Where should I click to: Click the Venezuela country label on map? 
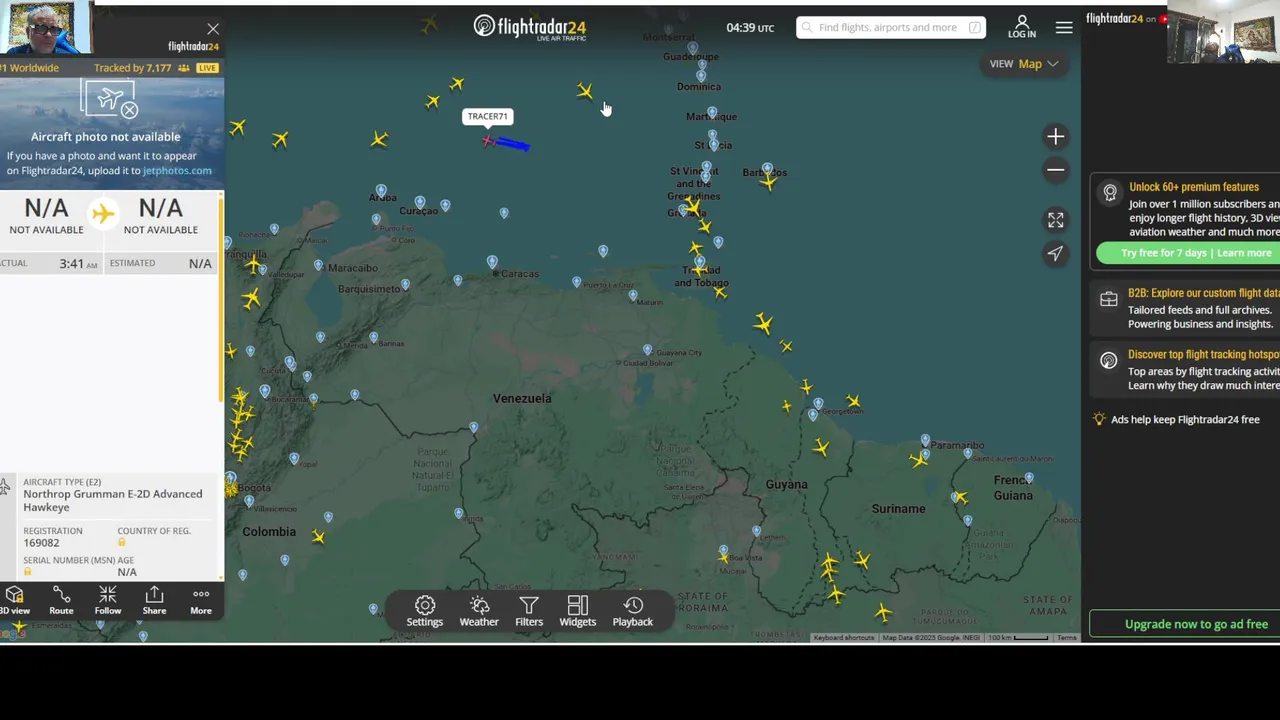[x=522, y=398]
